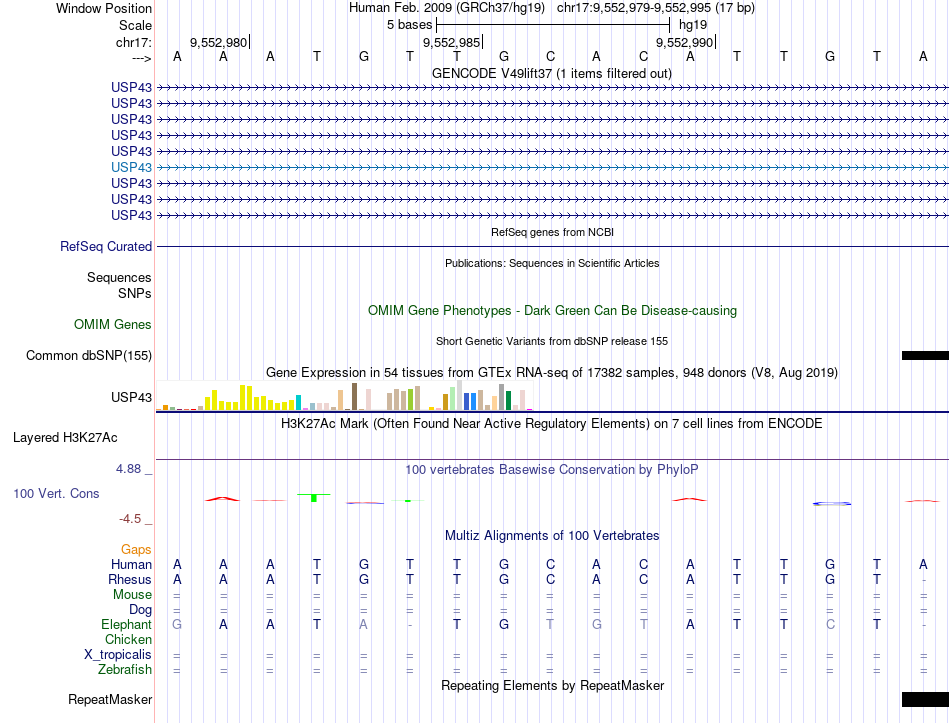Click the Rhesus alignment row label
This screenshot has width=950, height=723.
coord(130,579)
